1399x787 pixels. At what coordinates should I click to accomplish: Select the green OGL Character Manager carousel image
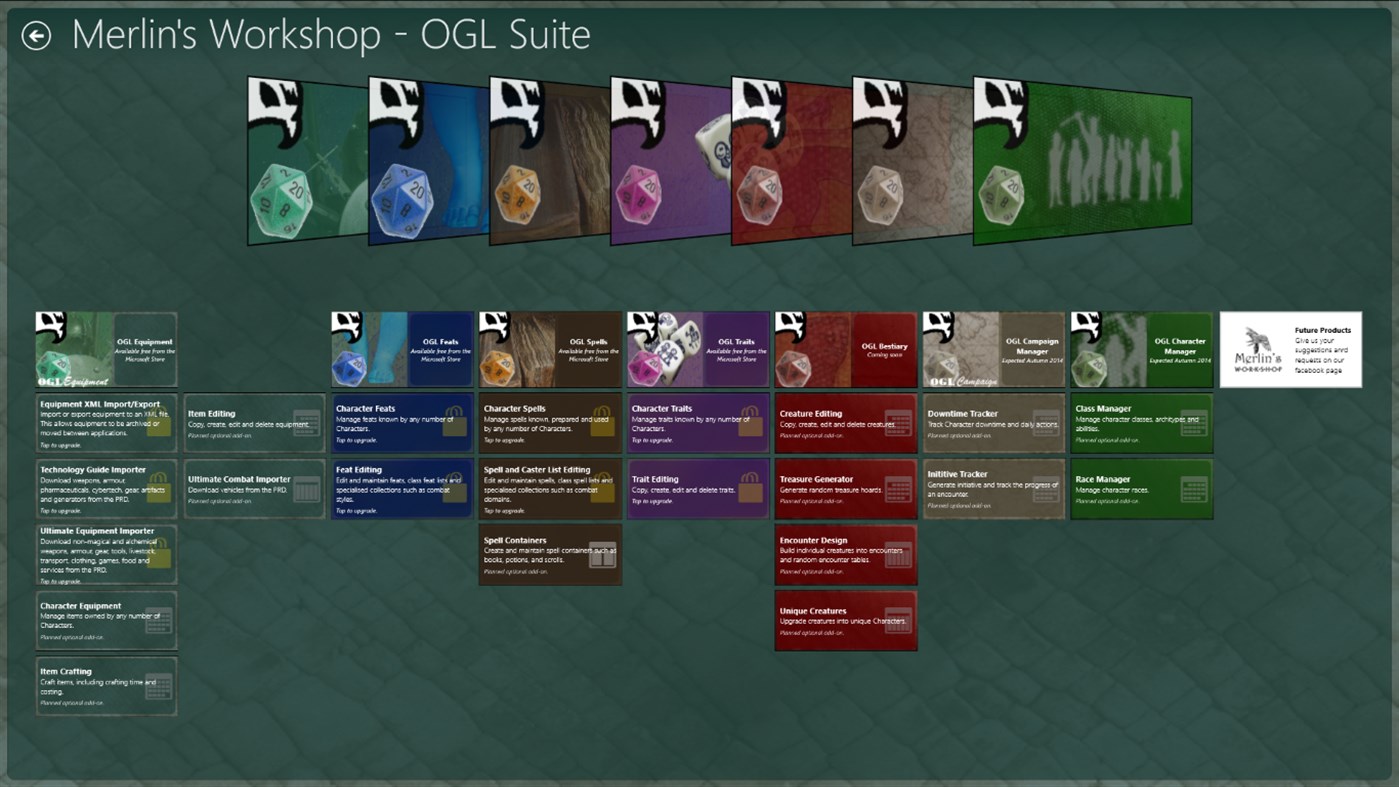[x=1080, y=160]
